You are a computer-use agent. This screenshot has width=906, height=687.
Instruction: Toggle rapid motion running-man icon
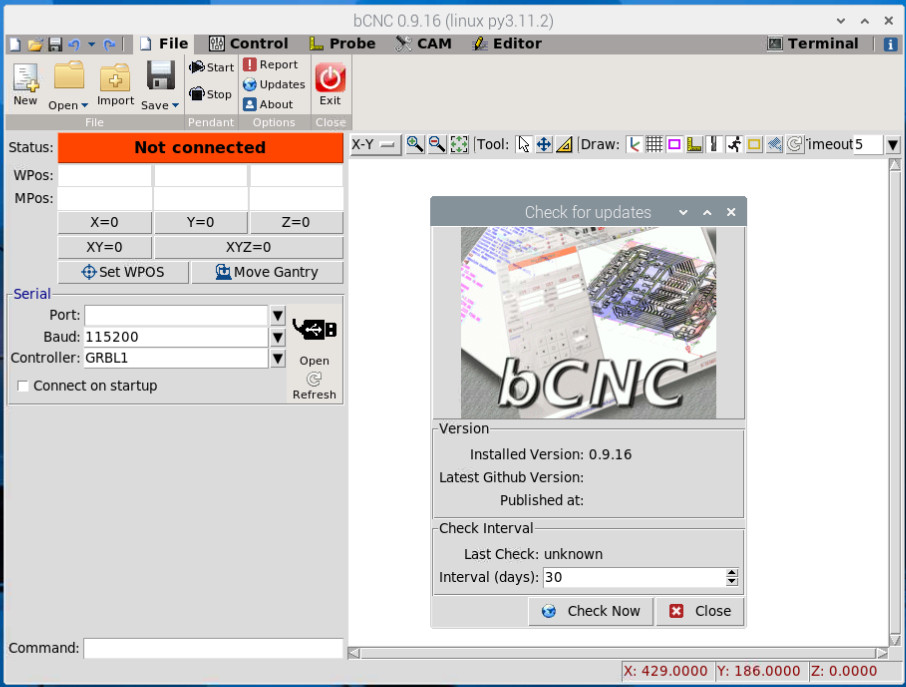point(734,144)
